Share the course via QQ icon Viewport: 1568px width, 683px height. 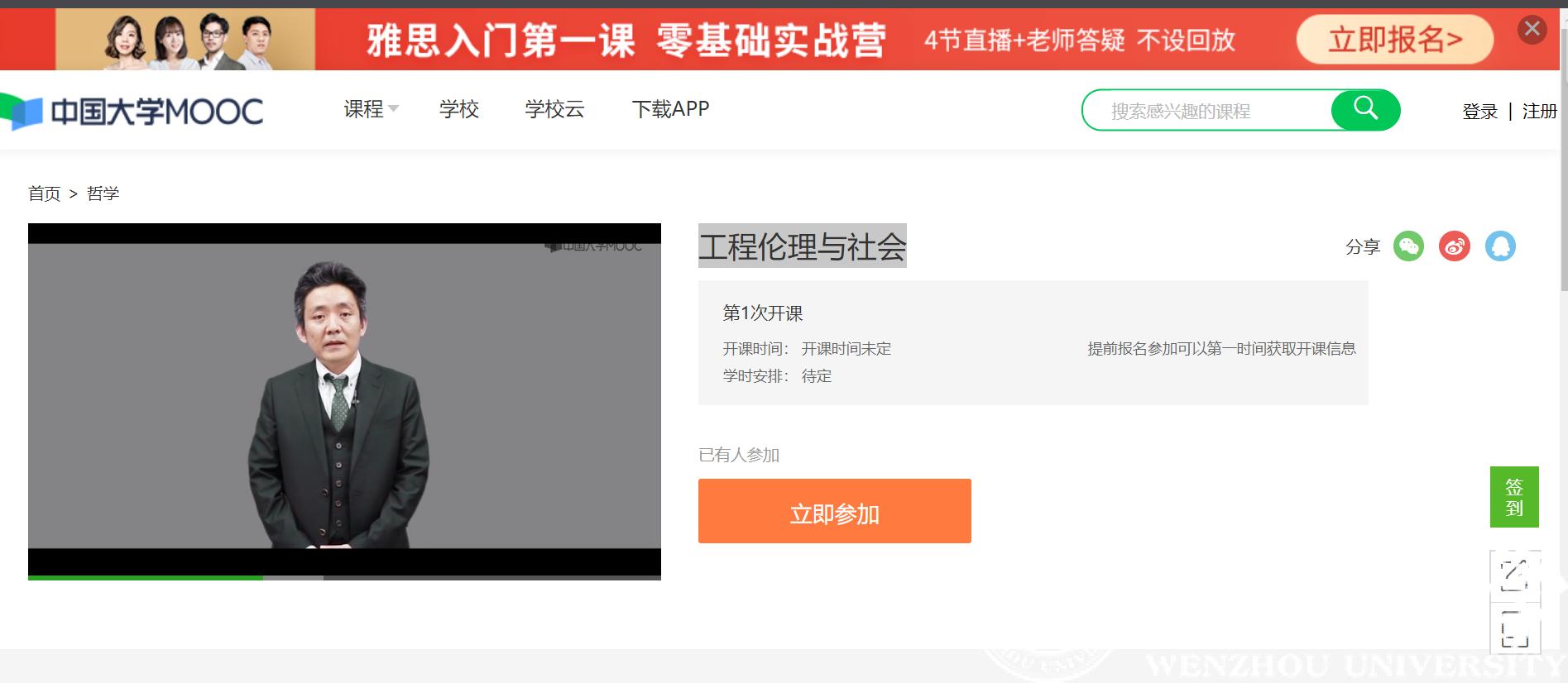(x=1500, y=246)
